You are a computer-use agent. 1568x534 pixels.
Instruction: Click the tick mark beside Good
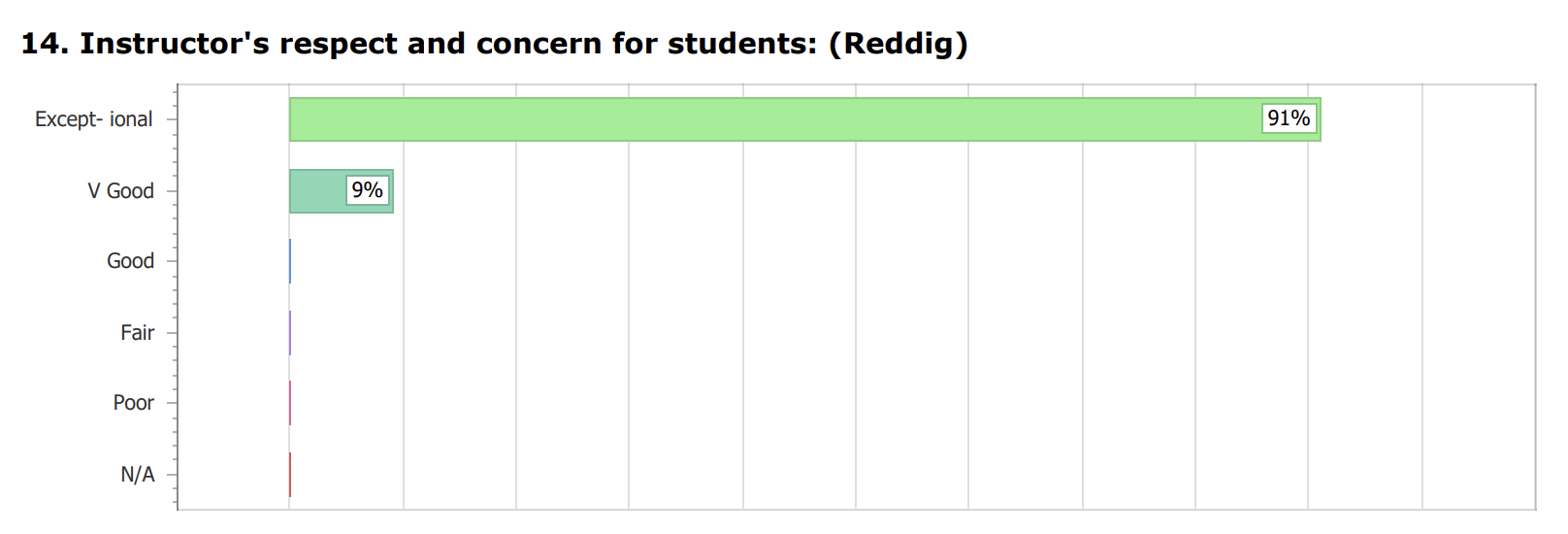[x=172, y=261]
